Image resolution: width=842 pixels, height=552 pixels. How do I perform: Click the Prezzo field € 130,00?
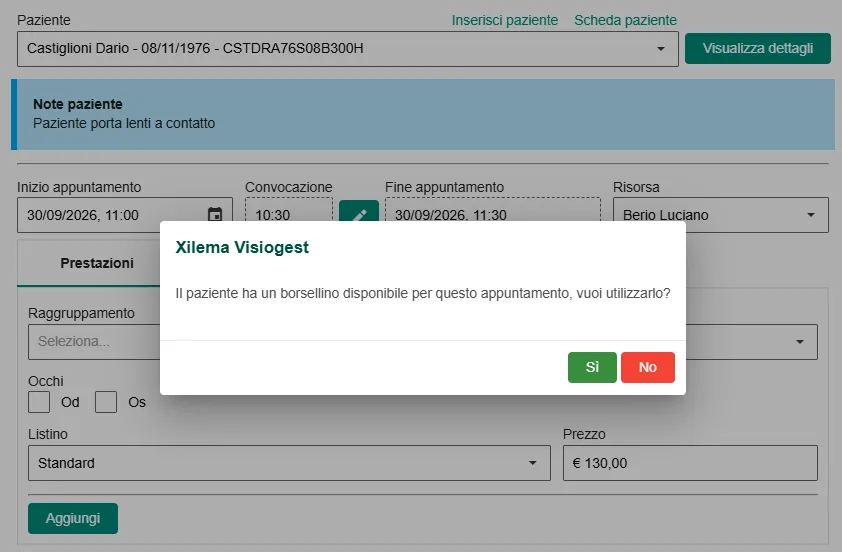[x=690, y=463]
